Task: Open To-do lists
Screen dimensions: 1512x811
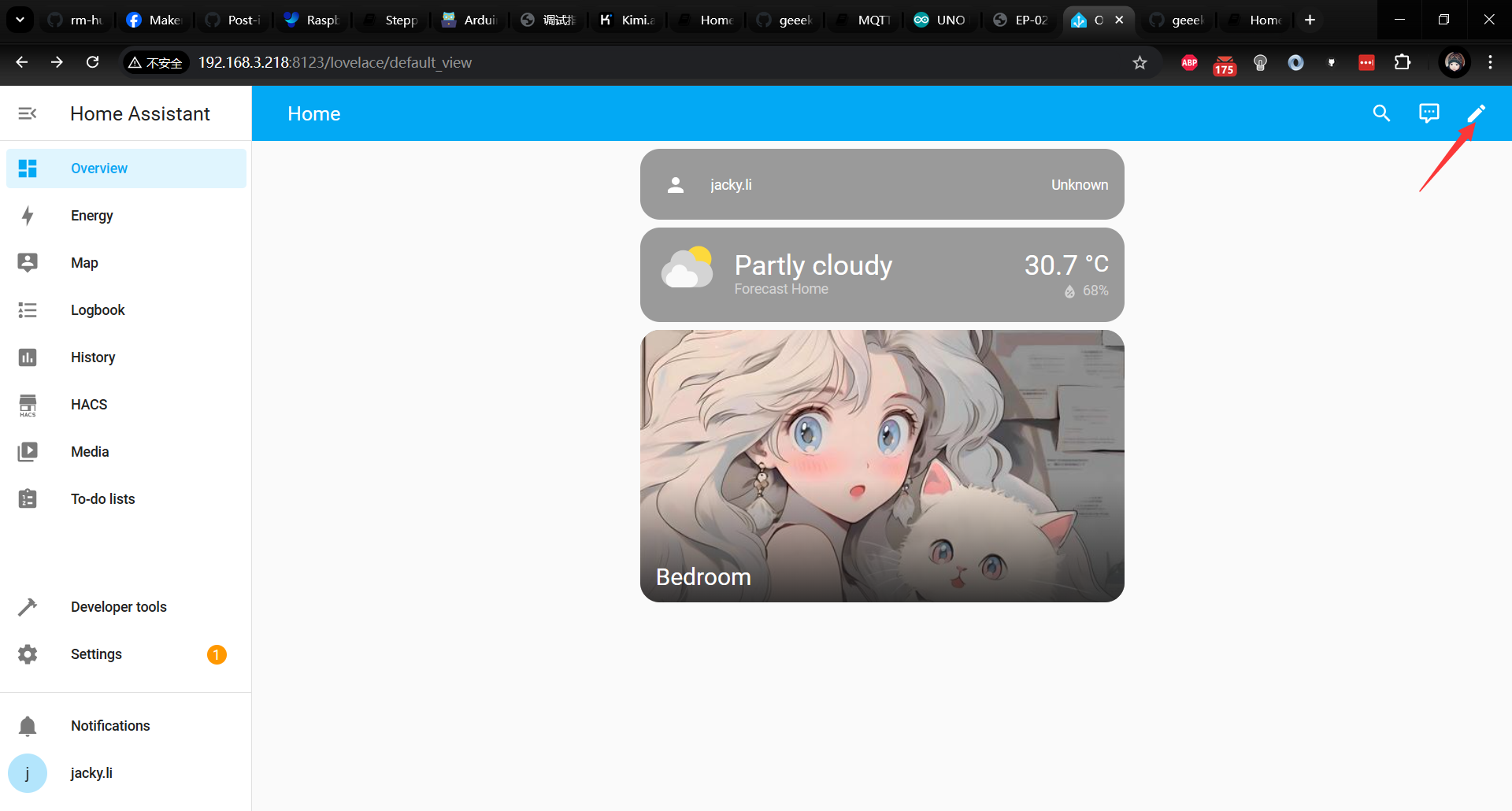Action: [x=126, y=499]
